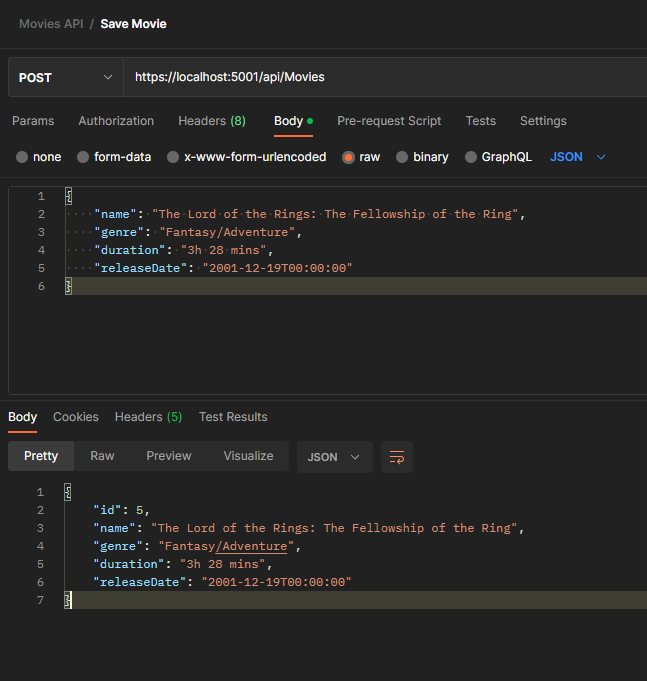The width and height of the screenshot is (647, 681).
Task: Click the wrap lines icon in response toolbar
Action: 397,457
